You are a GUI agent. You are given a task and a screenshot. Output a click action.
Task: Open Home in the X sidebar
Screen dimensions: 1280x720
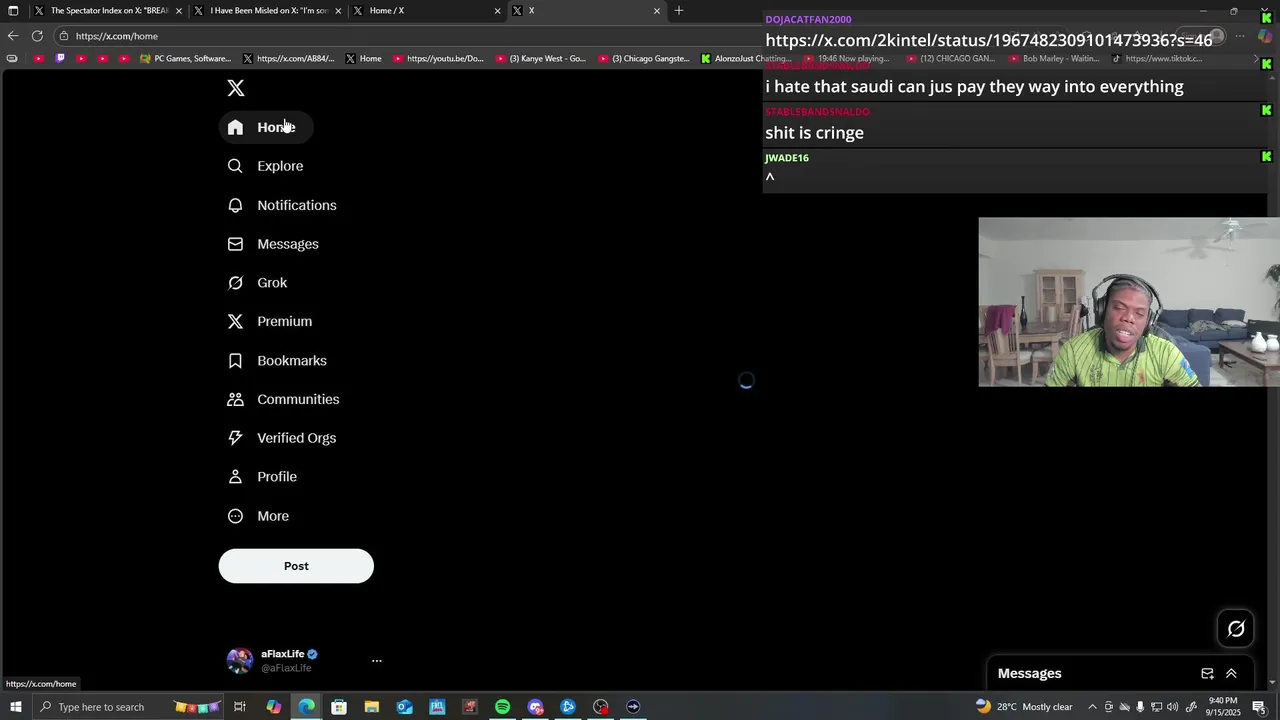pos(265,127)
